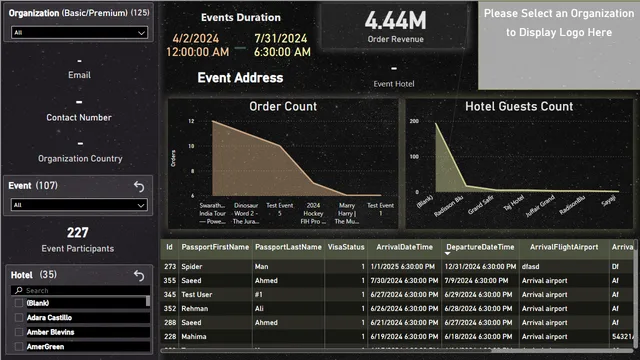The height and width of the screenshot is (360, 640).
Task: Select last name cell 'Ali'
Action: coord(259,309)
